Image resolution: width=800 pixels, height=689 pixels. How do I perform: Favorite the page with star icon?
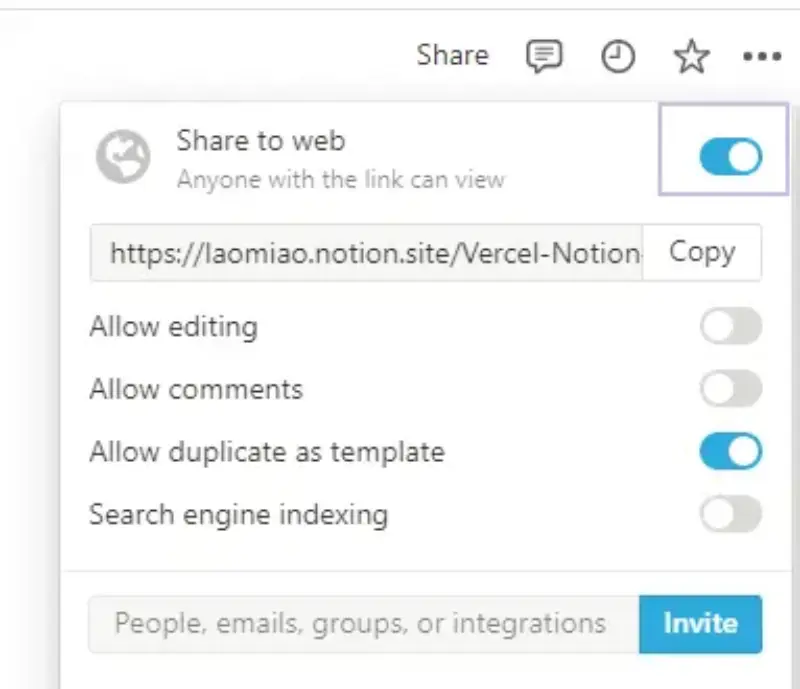coord(691,57)
